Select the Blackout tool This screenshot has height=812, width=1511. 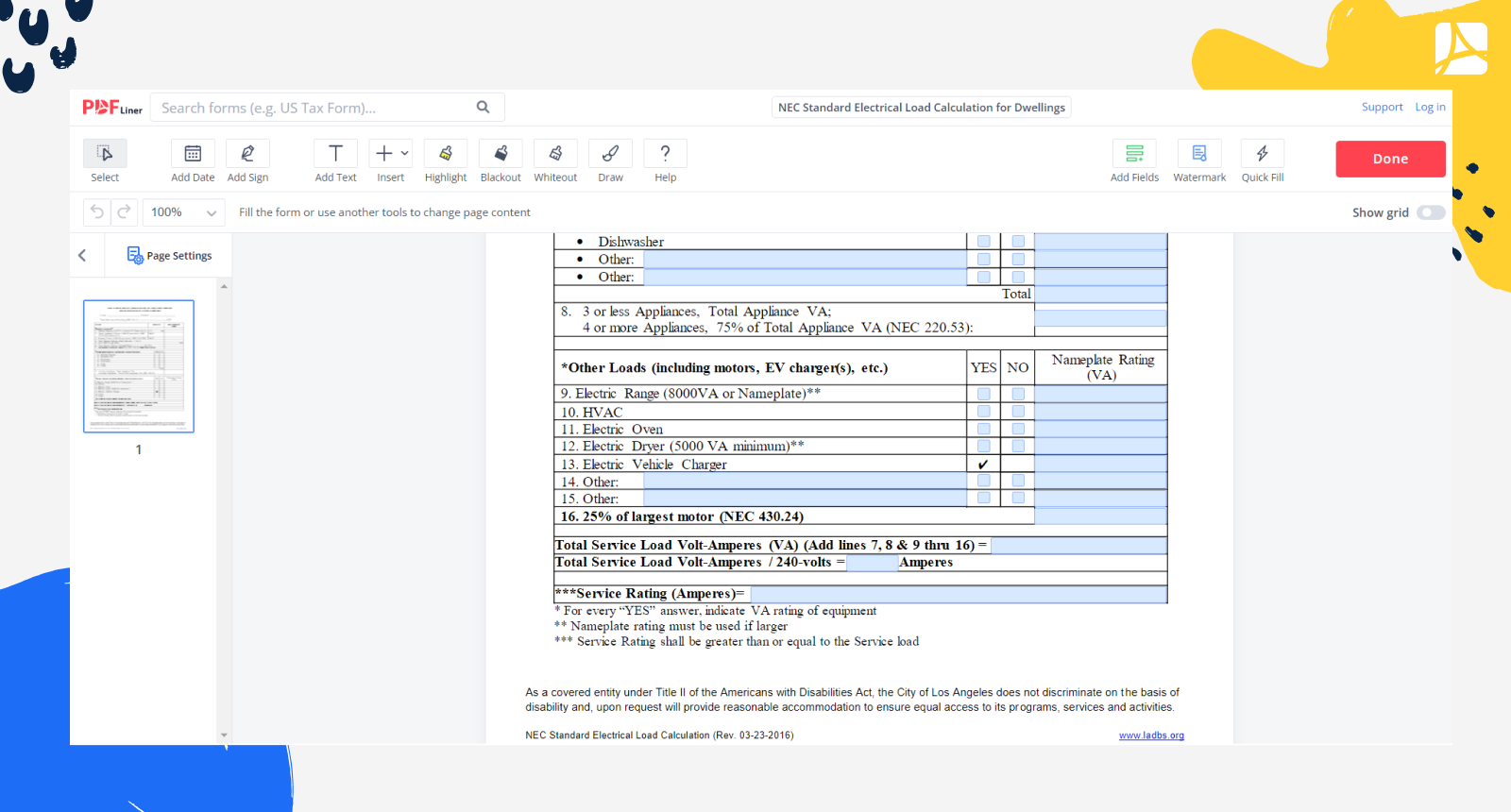[501, 154]
